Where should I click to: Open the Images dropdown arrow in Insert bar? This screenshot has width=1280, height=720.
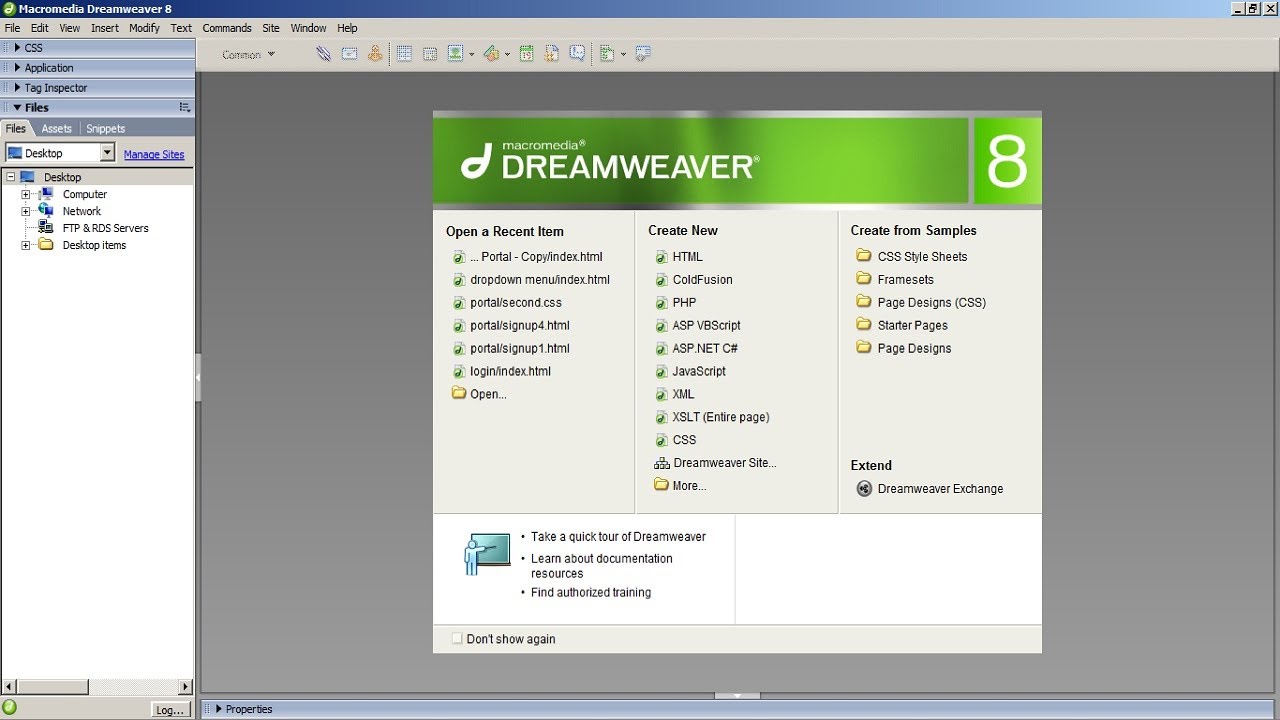[471, 55]
